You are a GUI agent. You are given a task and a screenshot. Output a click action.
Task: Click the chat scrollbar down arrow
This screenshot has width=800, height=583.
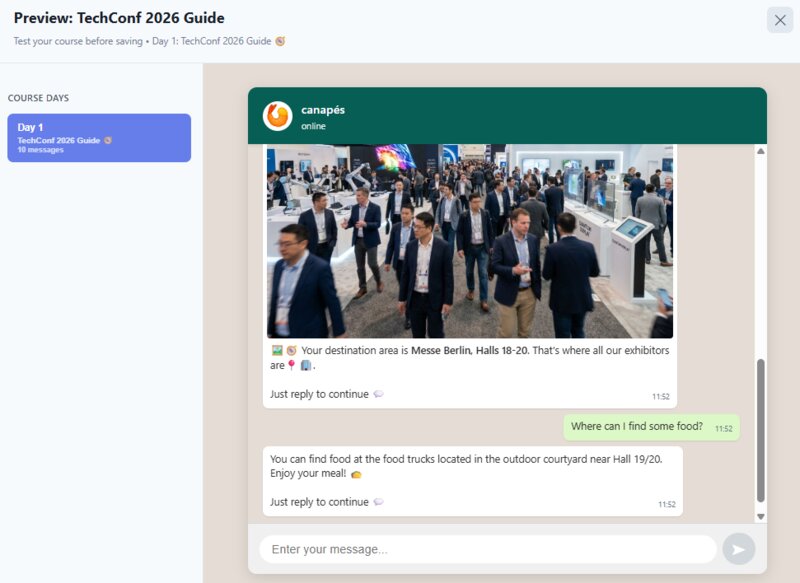(760, 516)
